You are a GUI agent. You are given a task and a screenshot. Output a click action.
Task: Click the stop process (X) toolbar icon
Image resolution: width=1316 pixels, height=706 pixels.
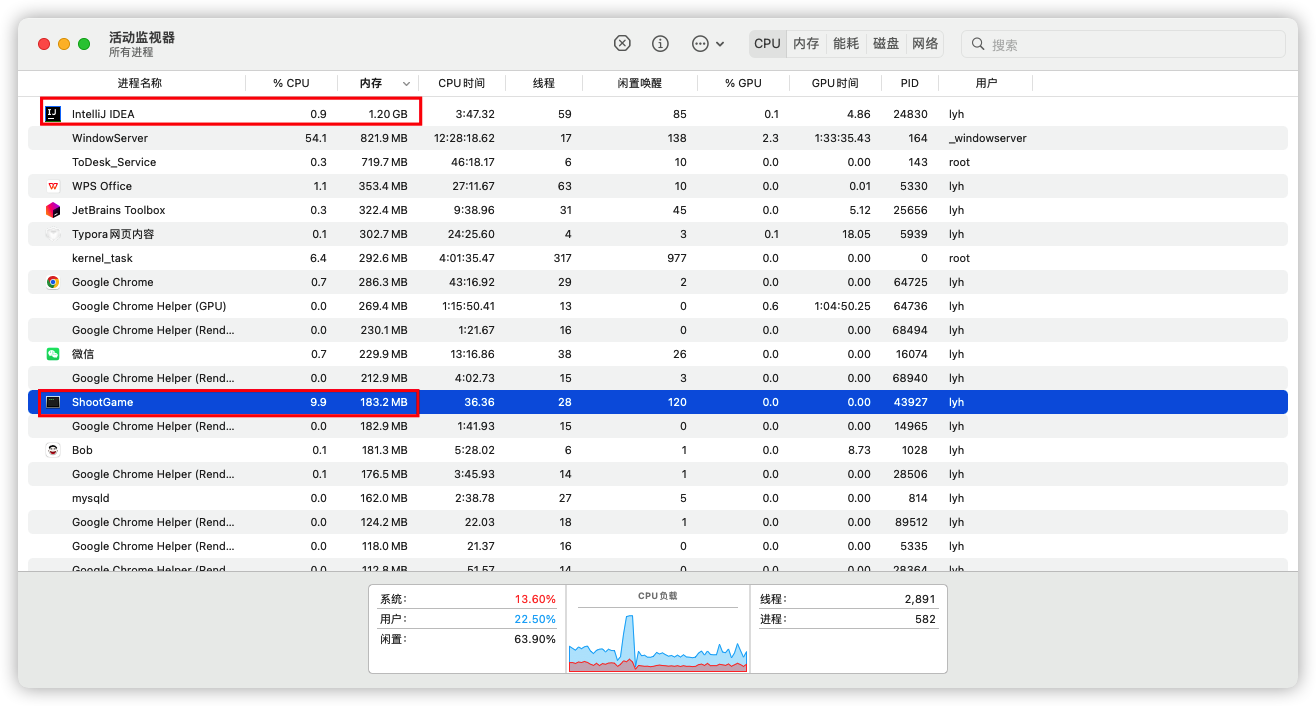(622, 44)
